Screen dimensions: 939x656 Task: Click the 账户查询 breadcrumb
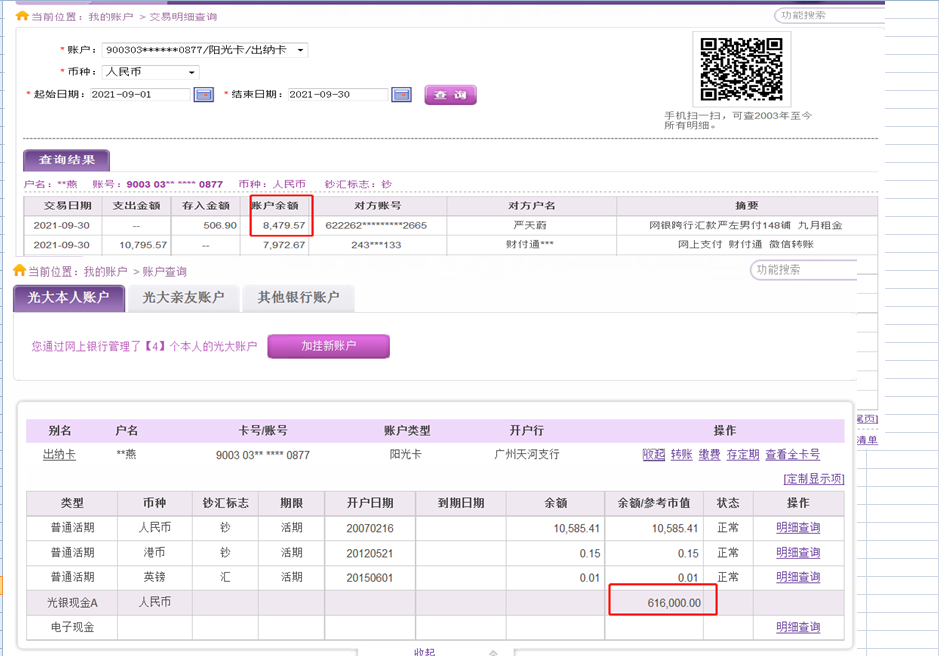click(x=164, y=272)
